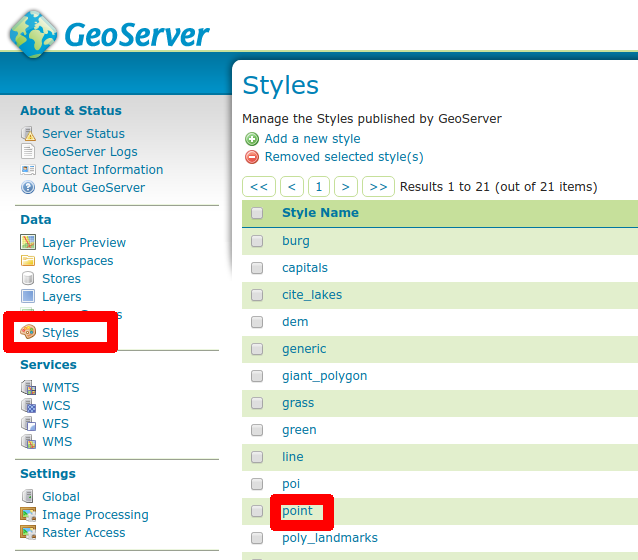
Task: Click the red minus remove style icon
Action: 252,157
